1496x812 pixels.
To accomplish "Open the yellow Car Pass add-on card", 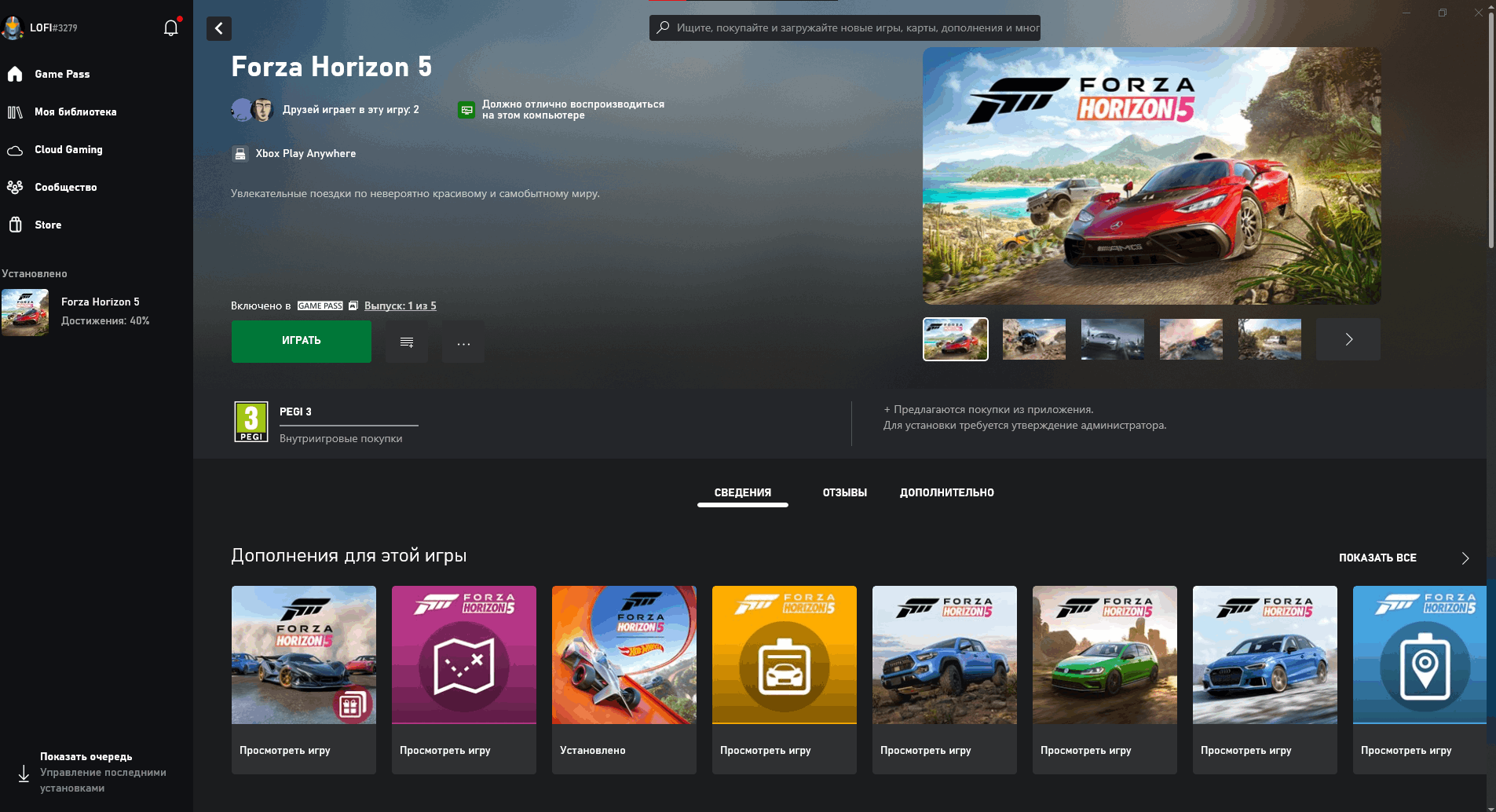I will click(785, 680).
